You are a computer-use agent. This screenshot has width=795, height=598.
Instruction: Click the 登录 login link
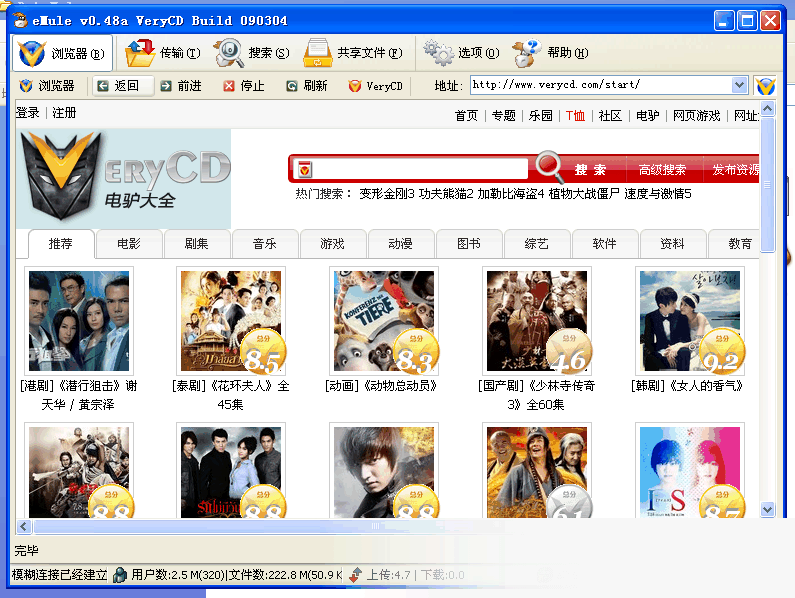pyautogui.click(x=27, y=113)
